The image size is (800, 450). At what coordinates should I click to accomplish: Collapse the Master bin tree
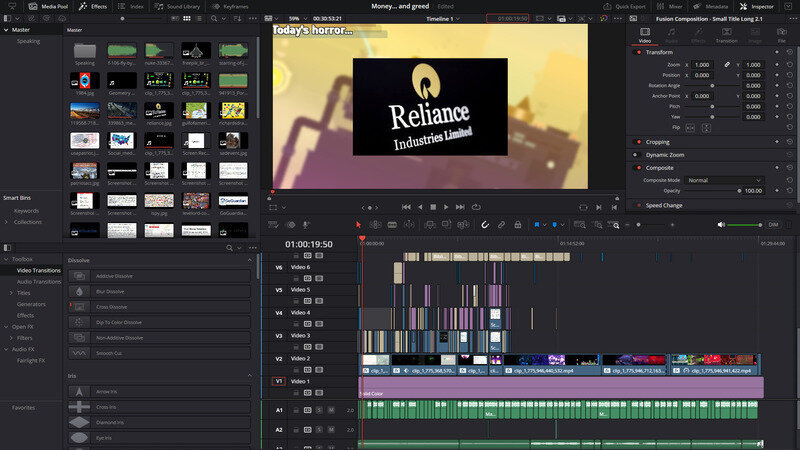pyautogui.click(x=6, y=30)
